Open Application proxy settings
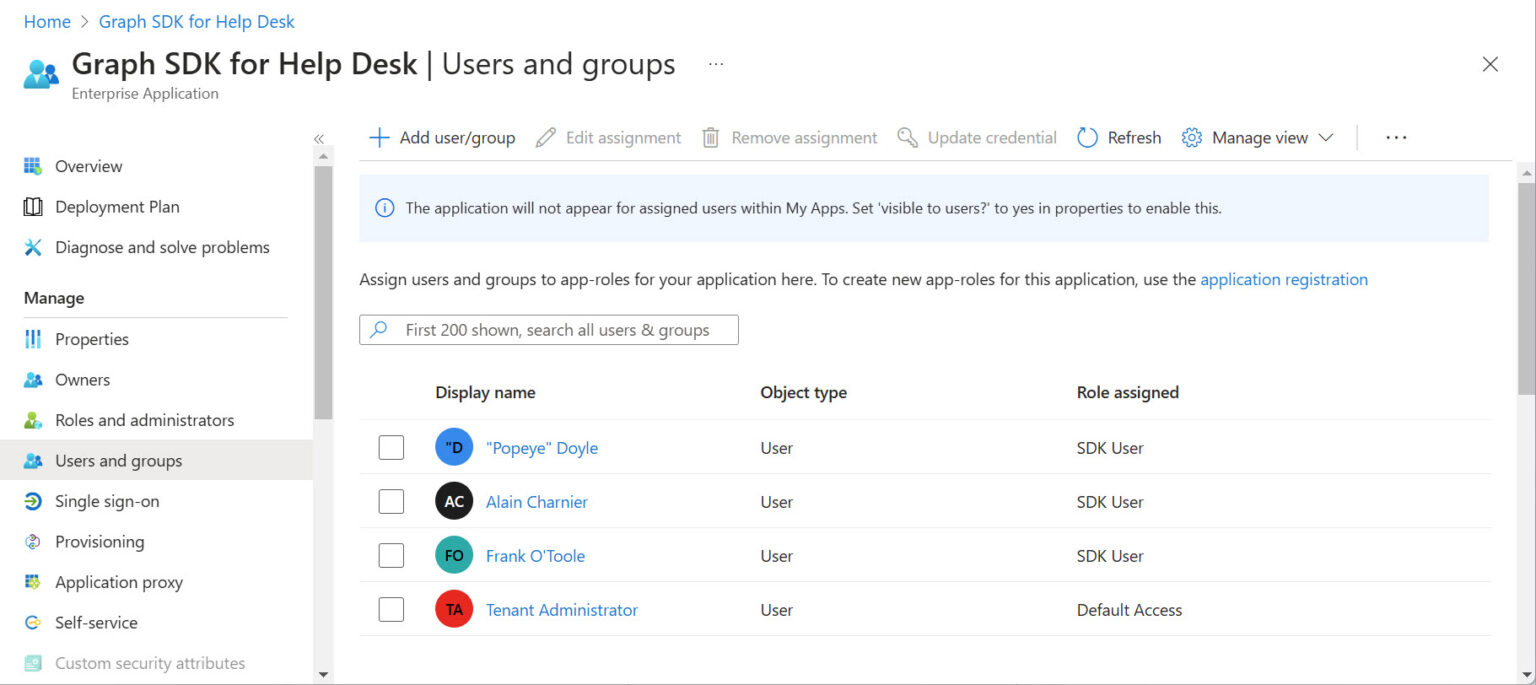The width and height of the screenshot is (1536, 685). point(118,582)
